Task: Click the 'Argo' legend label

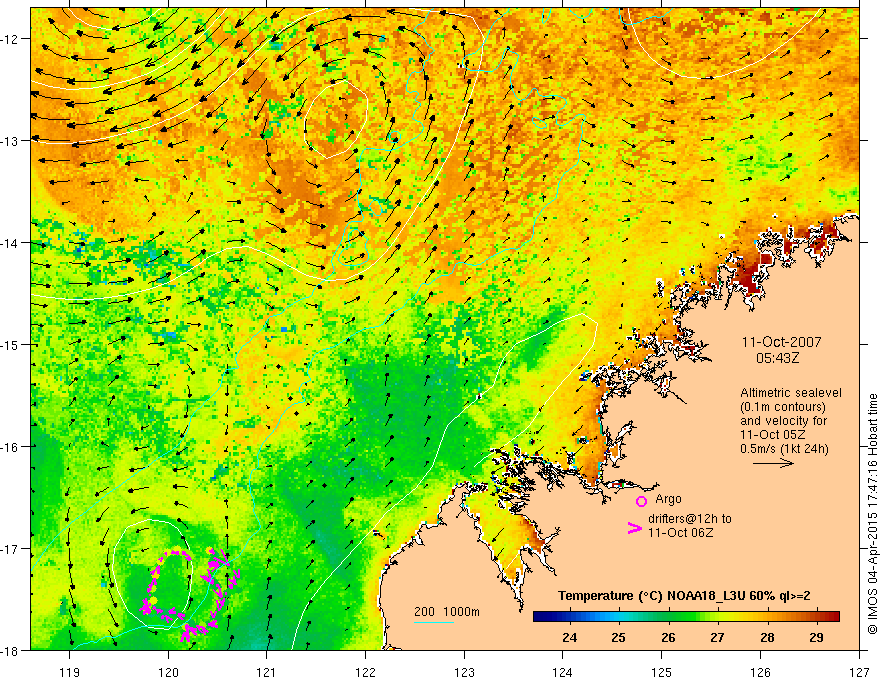Action: pyautogui.click(x=668, y=499)
